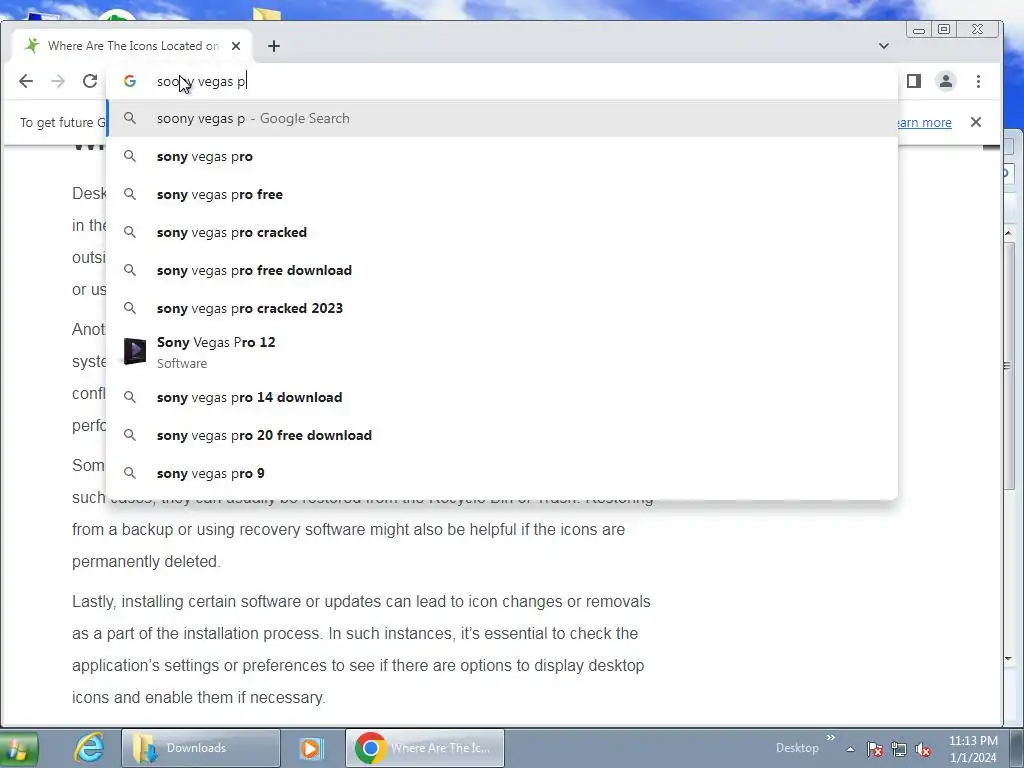Show hidden tray icons arrow

pyautogui.click(x=850, y=749)
